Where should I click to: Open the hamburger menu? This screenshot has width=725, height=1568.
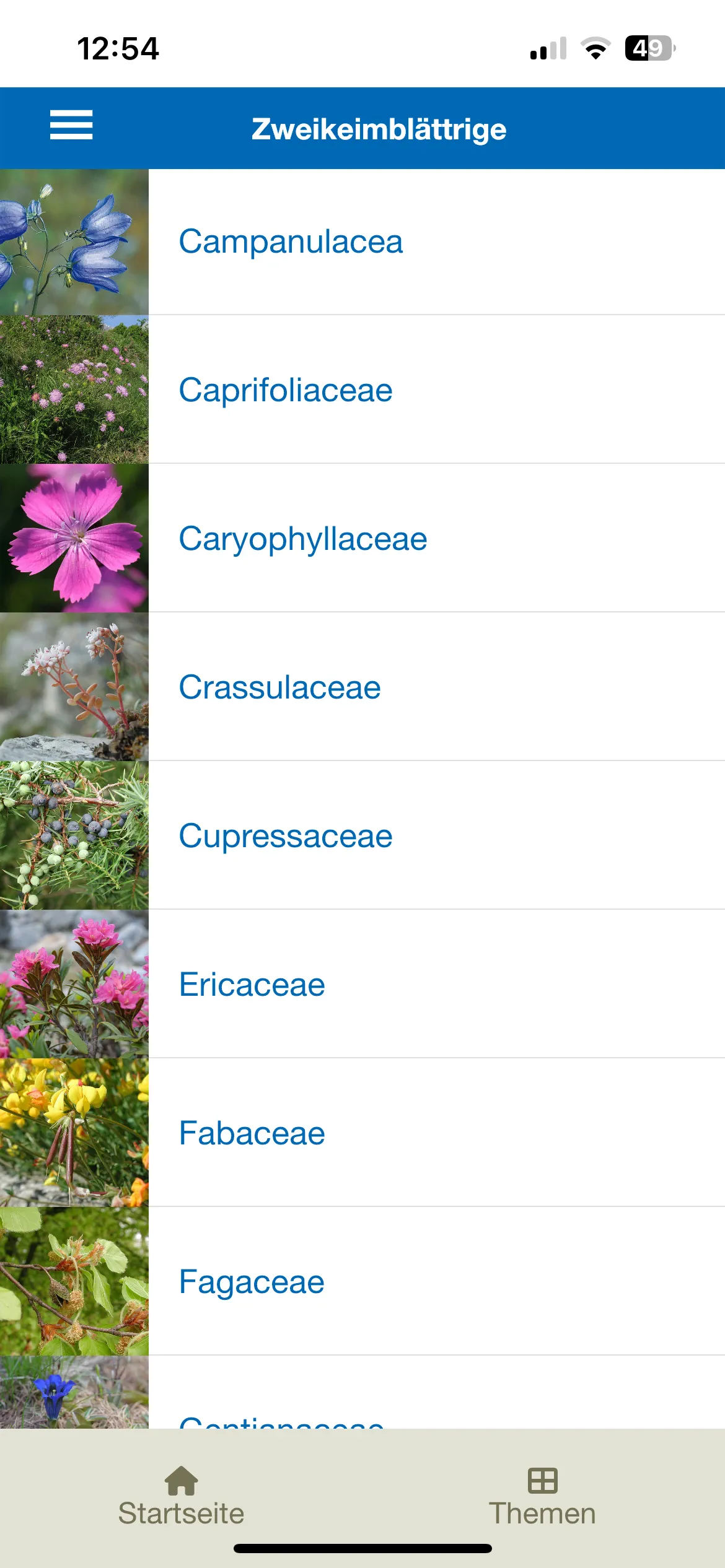[71, 125]
